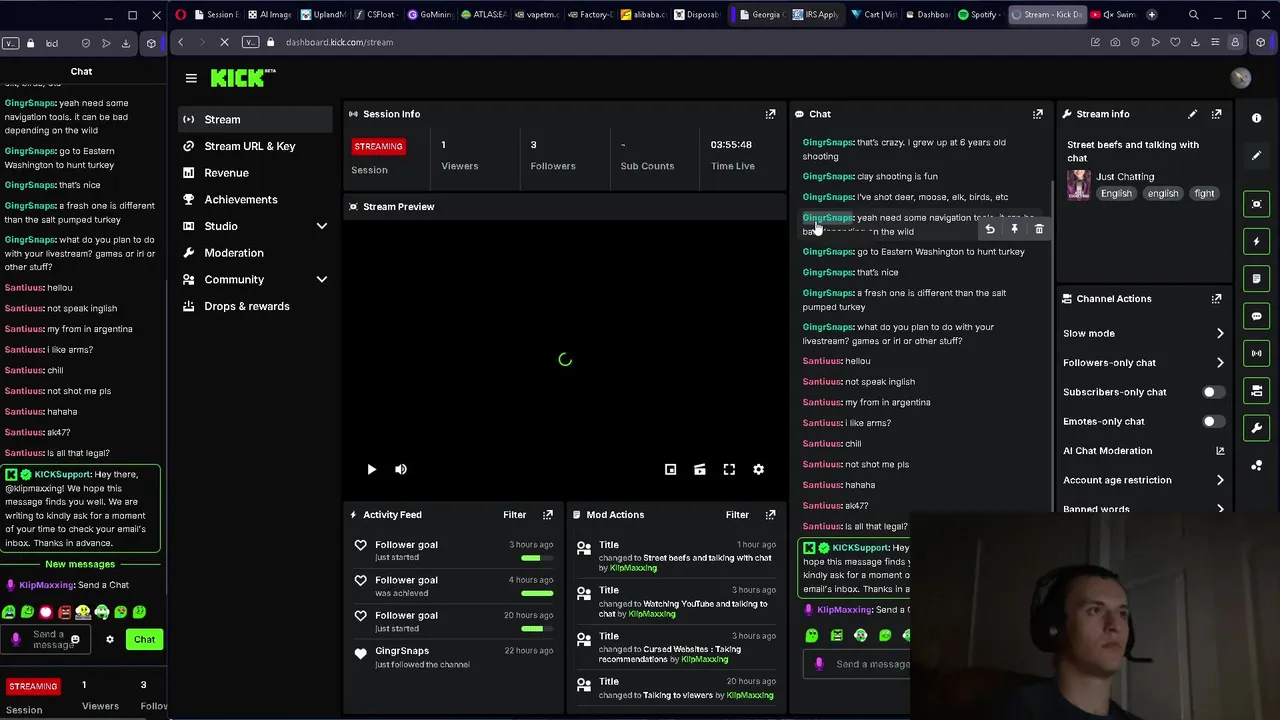Toggle the stream preview widget icon in sidebar
Image resolution: width=1280 pixels, height=720 pixels.
[1256, 204]
